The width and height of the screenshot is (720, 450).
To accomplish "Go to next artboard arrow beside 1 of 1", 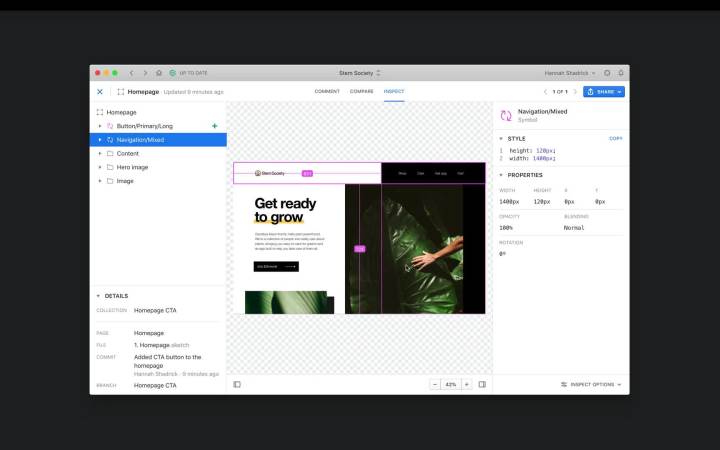I will tap(575, 92).
